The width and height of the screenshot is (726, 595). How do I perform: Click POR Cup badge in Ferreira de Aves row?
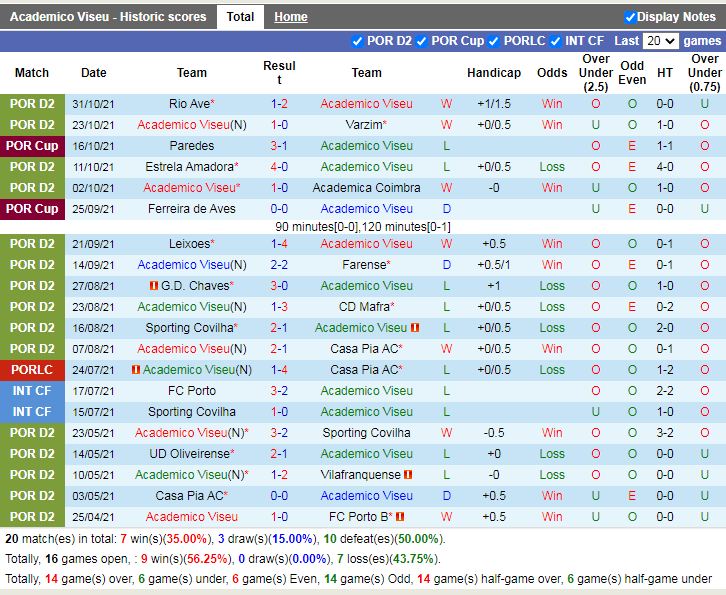pyautogui.click(x=32, y=209)
